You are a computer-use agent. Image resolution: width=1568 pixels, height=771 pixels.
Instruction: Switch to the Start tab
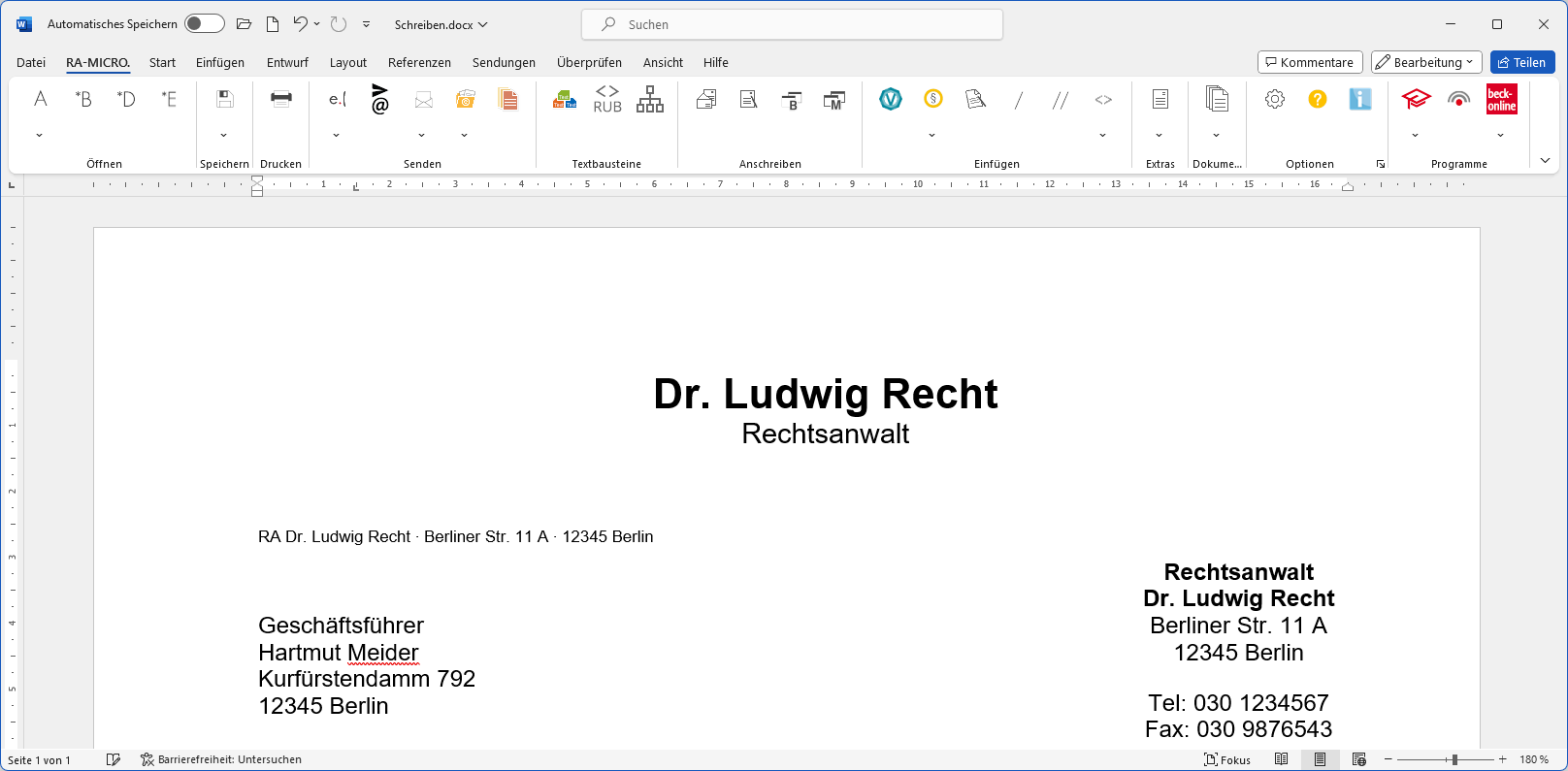click(x=162, y=62)
